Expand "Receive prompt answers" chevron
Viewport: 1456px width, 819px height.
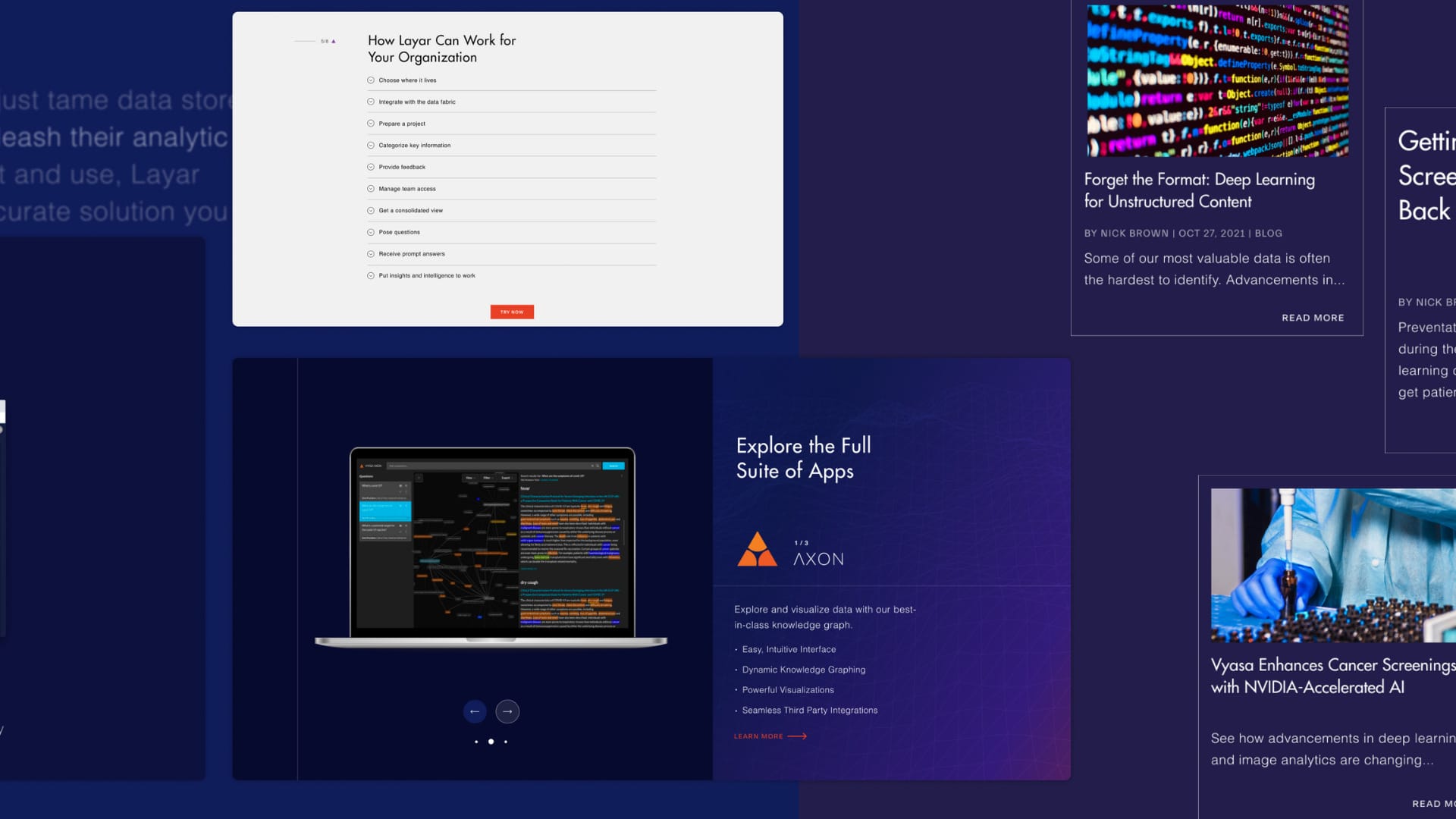[371, 254]
